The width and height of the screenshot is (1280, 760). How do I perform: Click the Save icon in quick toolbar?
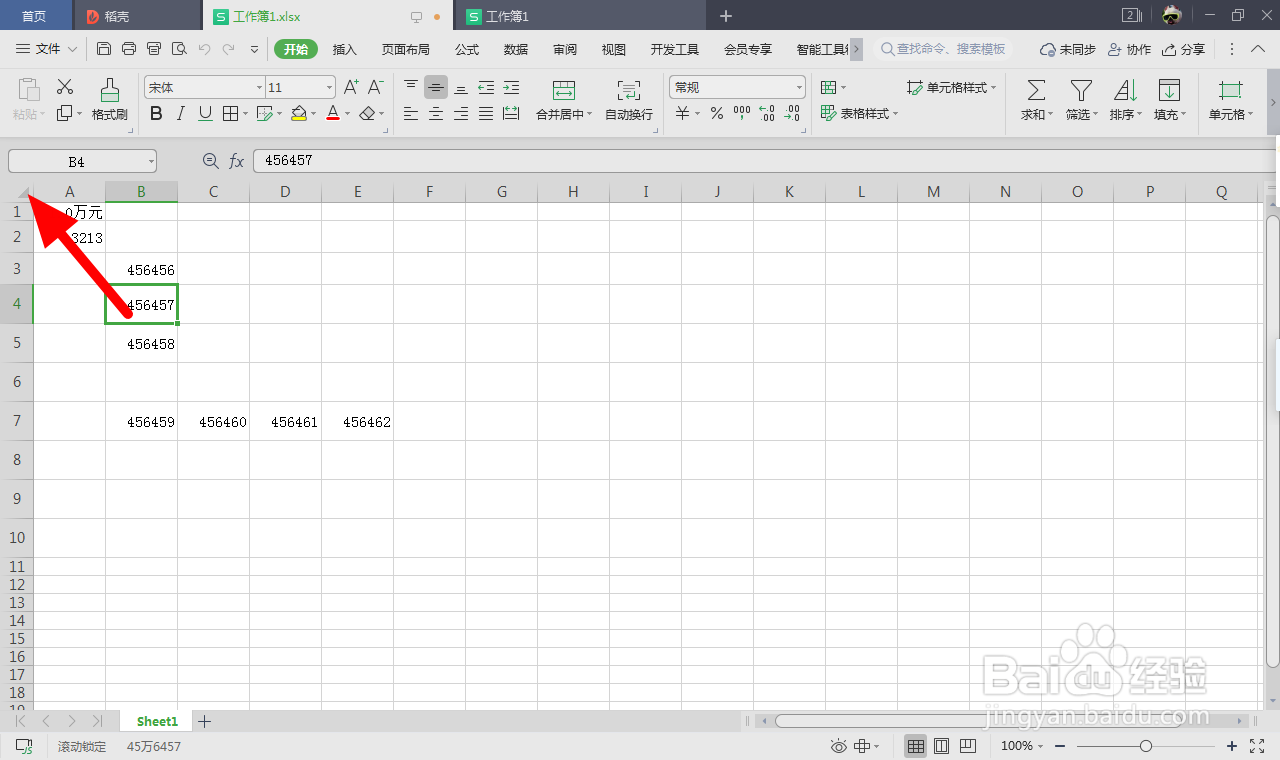(x=104, y=49)
